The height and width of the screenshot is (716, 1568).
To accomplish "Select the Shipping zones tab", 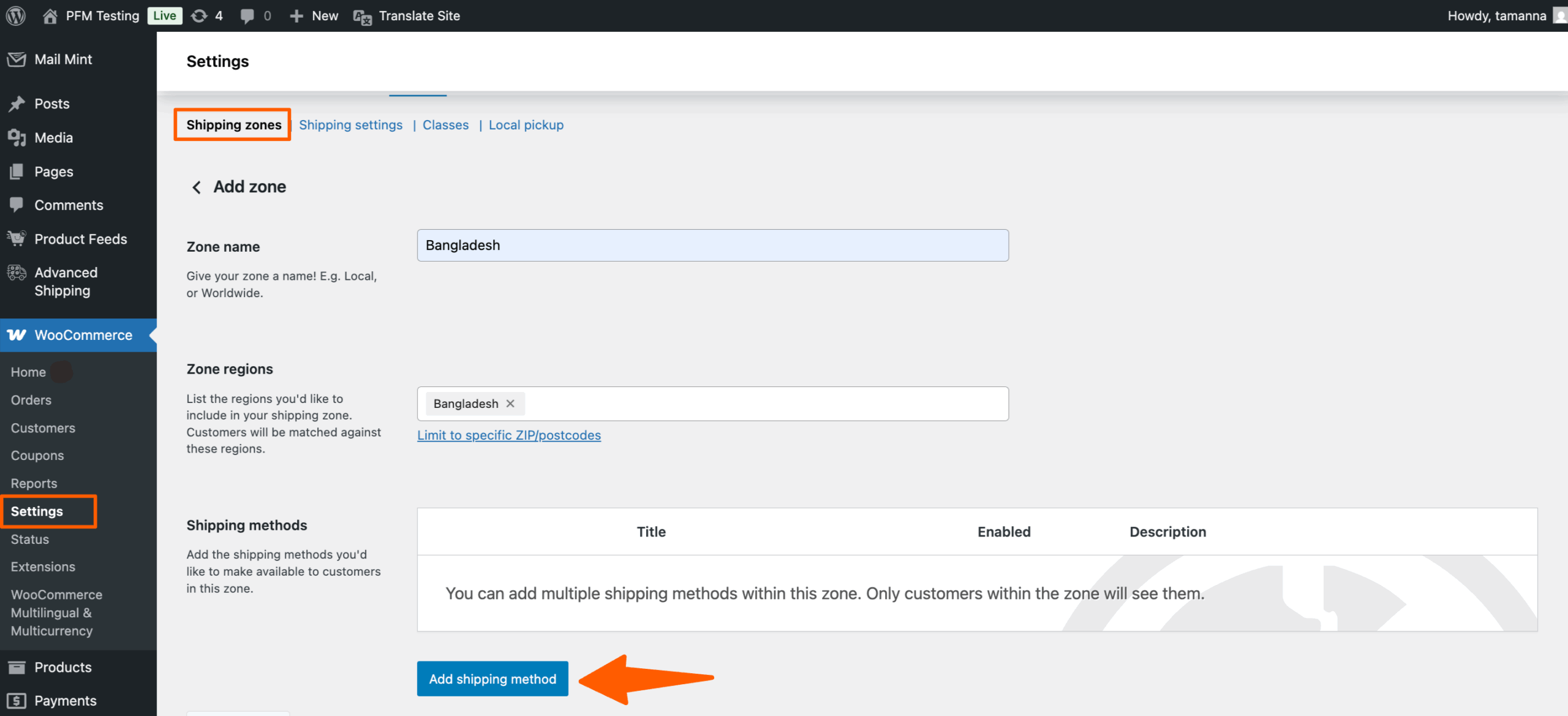I will click(233, 125).
